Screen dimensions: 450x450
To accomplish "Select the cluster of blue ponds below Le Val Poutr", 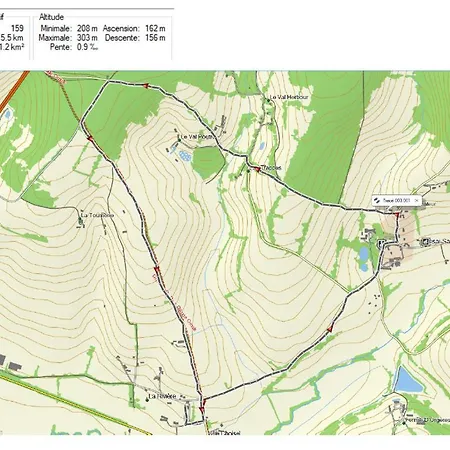I will (x=185, y=156).
